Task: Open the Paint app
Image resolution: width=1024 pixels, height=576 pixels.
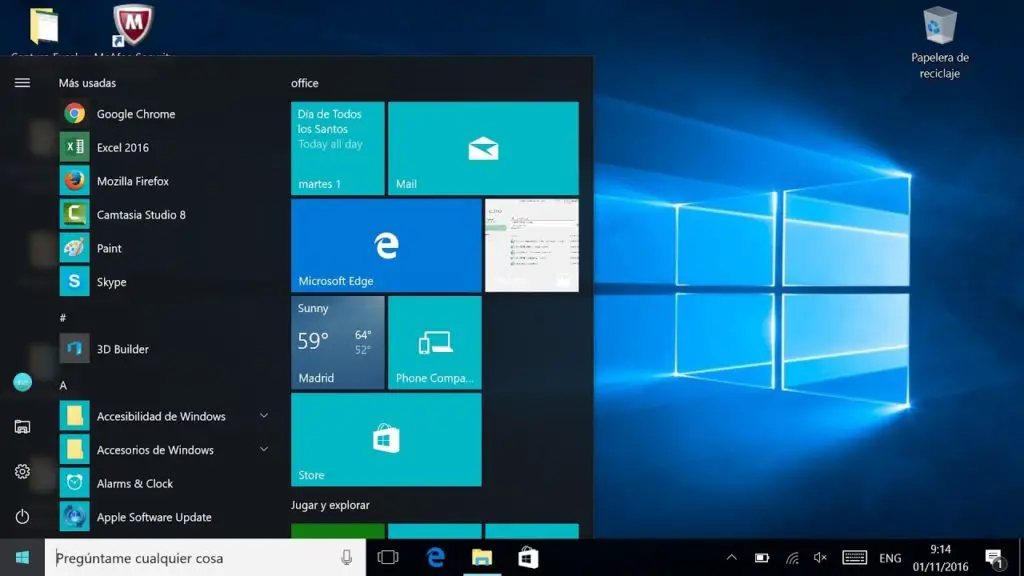Action: click(109, 248)
